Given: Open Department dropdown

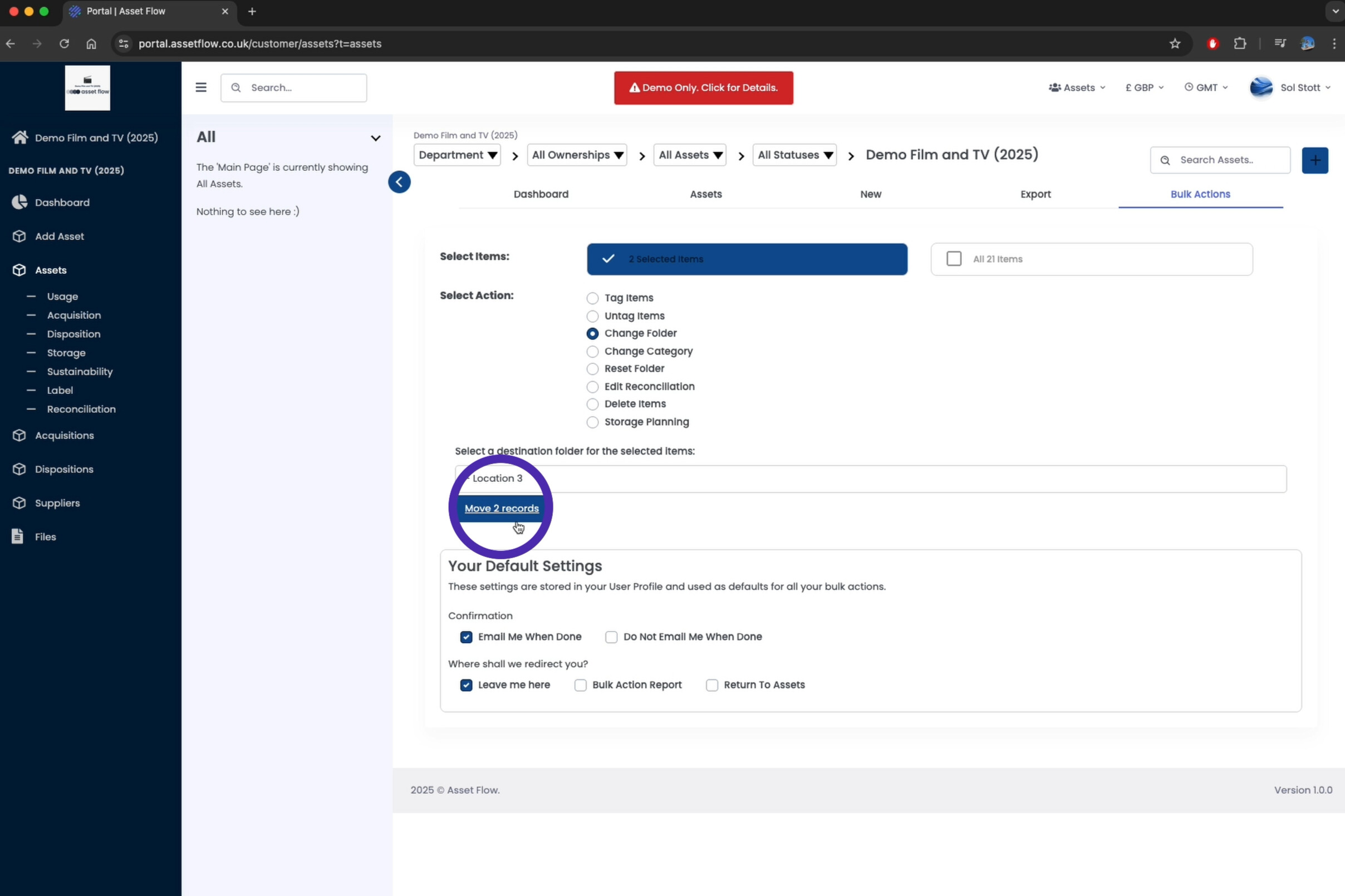Looking at the screenshot, I should point(456,155).
